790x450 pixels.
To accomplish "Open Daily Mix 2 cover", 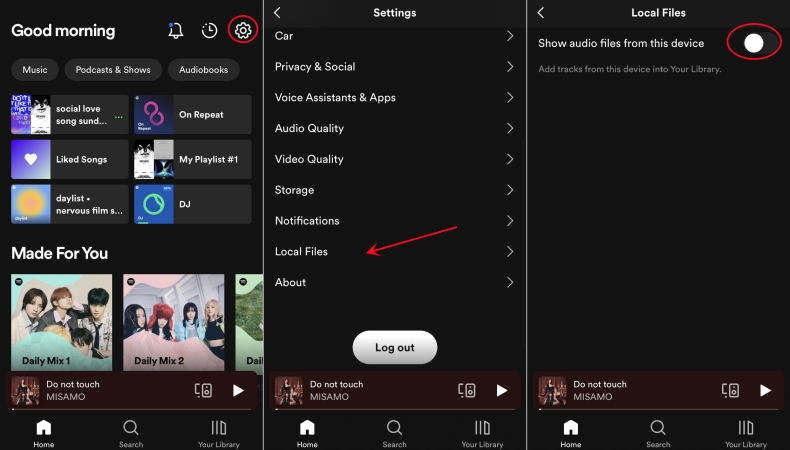I will click(x=174, y=323).
